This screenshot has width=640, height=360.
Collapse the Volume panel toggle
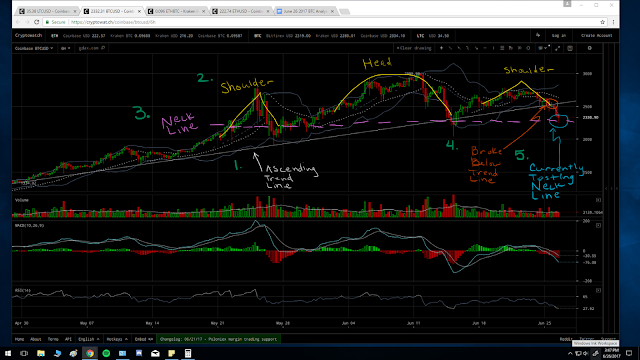598,200
